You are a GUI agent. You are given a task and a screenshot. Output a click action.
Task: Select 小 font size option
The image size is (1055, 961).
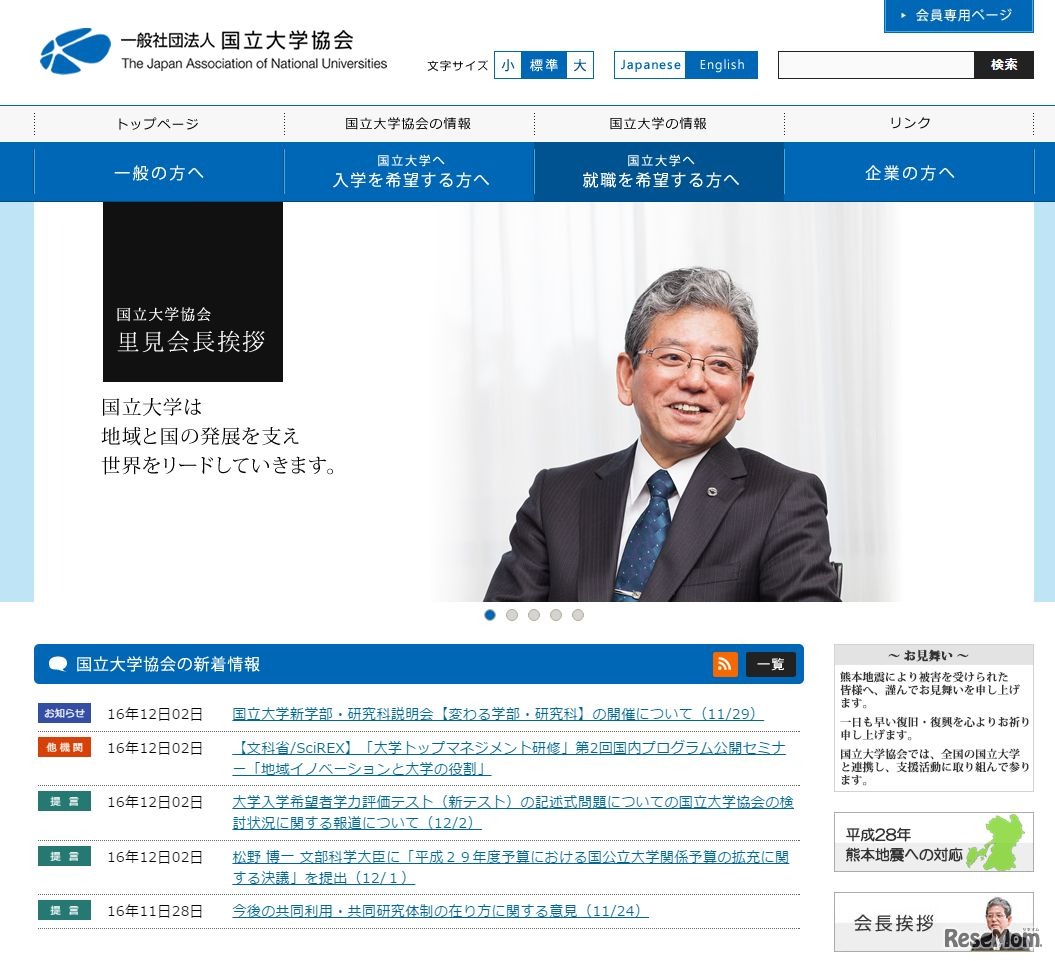coord(508,64)
